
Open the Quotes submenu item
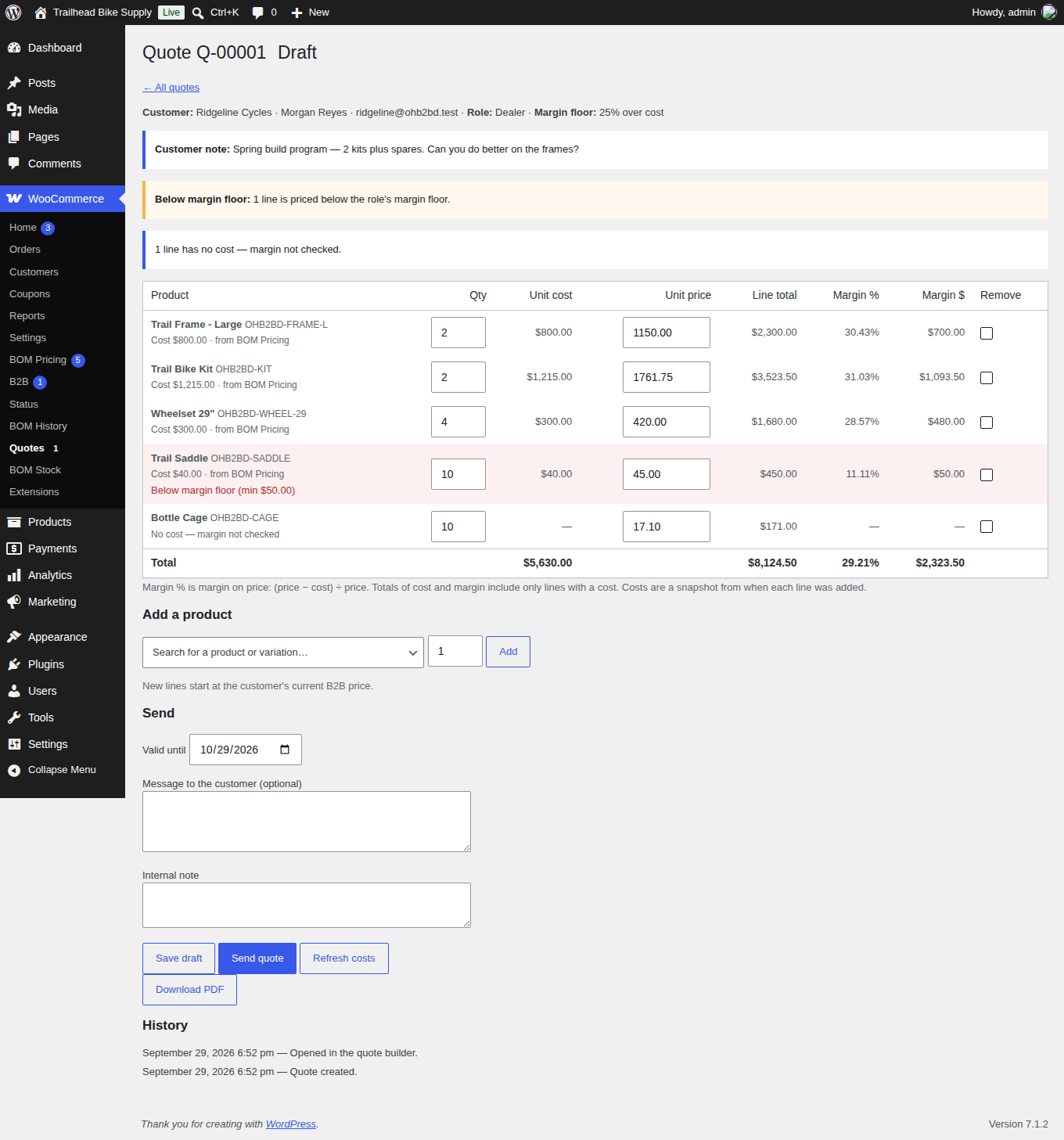(27, 448)
